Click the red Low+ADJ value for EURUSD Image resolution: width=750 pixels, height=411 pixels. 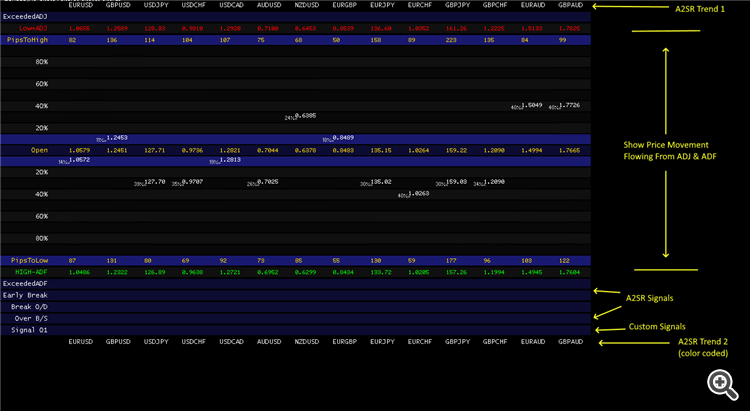[79, 29]
